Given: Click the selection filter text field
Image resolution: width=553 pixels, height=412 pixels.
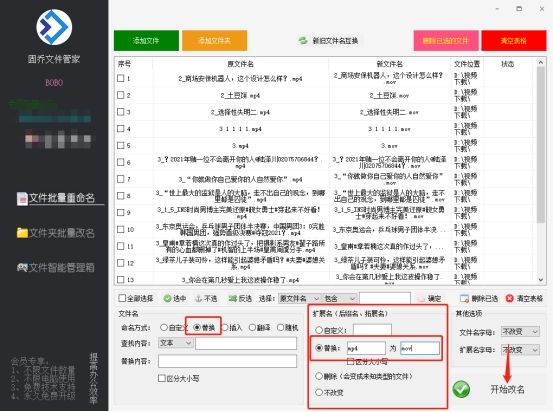Looking at the screenshot, I should (x=385, y=299).
